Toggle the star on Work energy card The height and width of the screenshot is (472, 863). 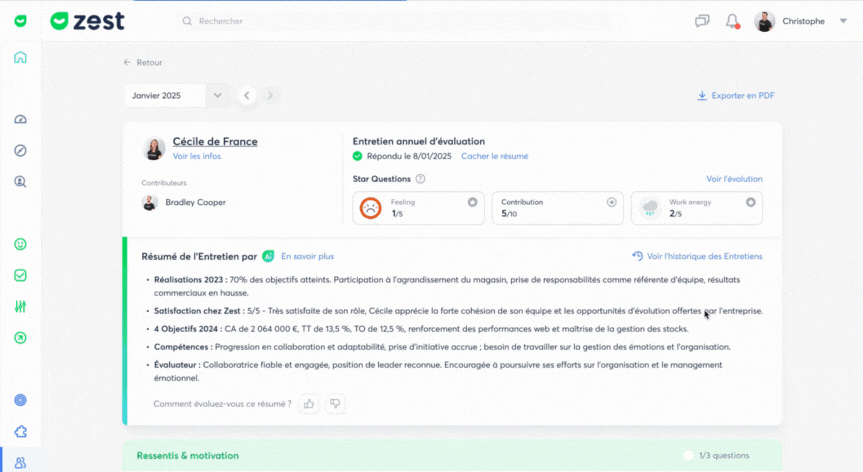750,202
